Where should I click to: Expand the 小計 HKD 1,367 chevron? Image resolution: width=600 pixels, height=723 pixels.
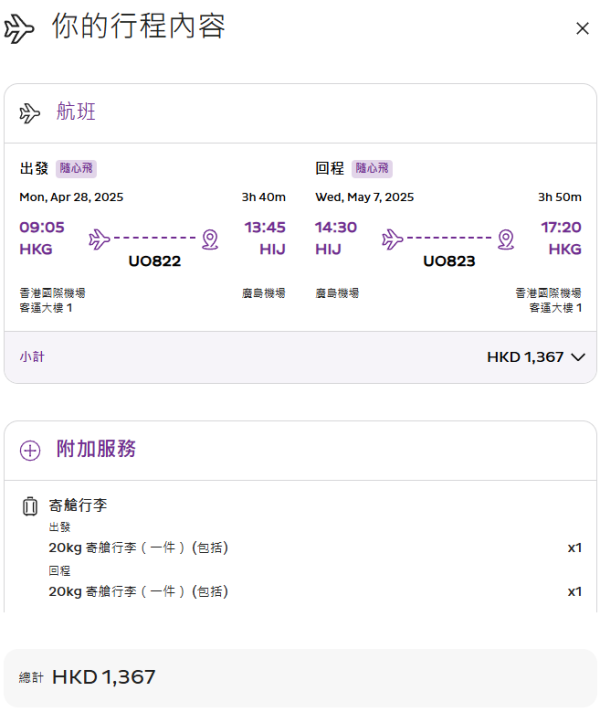(x=578, y=357)
